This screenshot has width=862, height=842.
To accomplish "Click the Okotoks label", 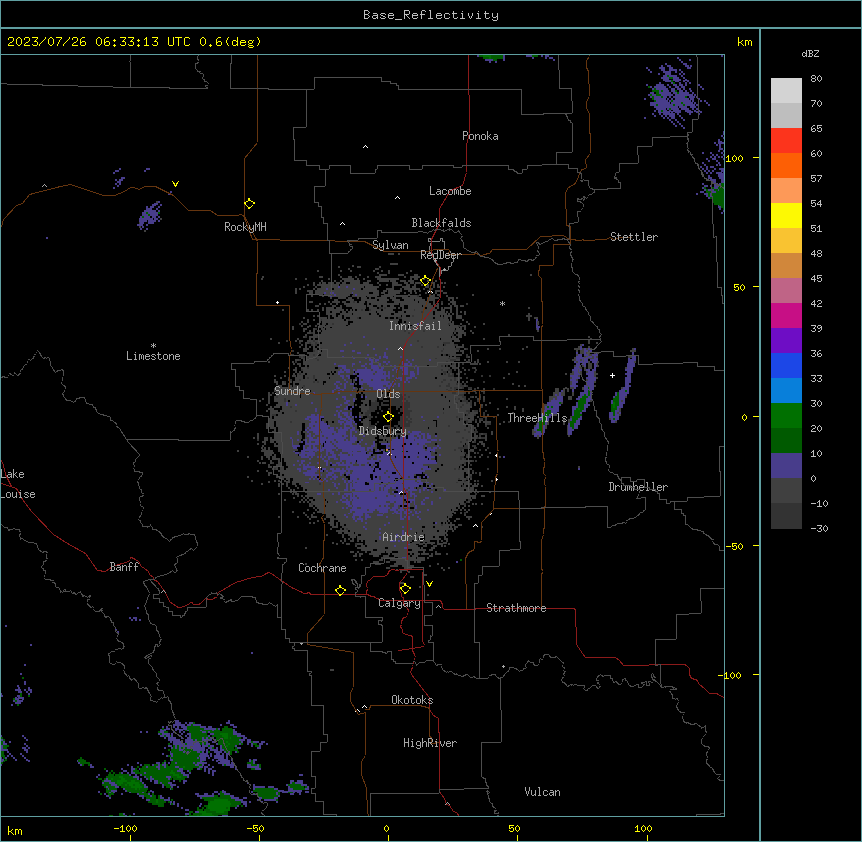I will 412,700.
